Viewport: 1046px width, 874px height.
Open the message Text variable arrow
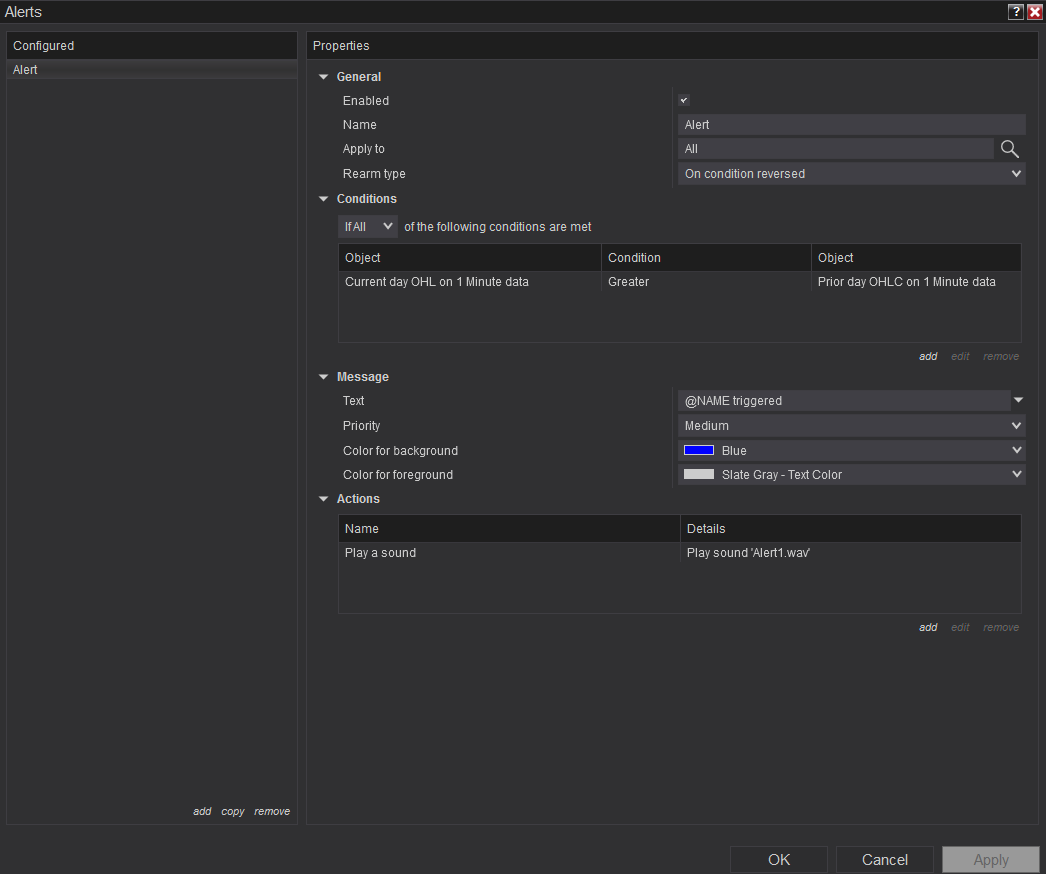pyautogui.click(x=1018, y=400)
